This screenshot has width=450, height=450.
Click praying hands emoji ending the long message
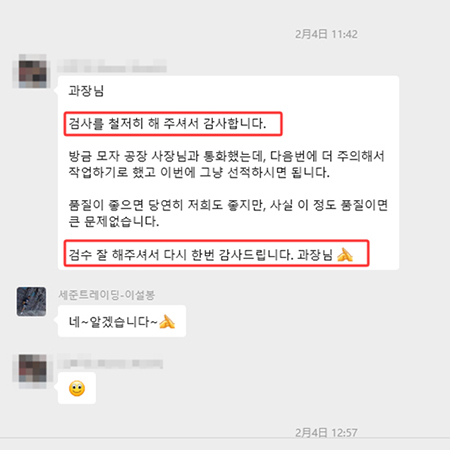click(345, 255)
